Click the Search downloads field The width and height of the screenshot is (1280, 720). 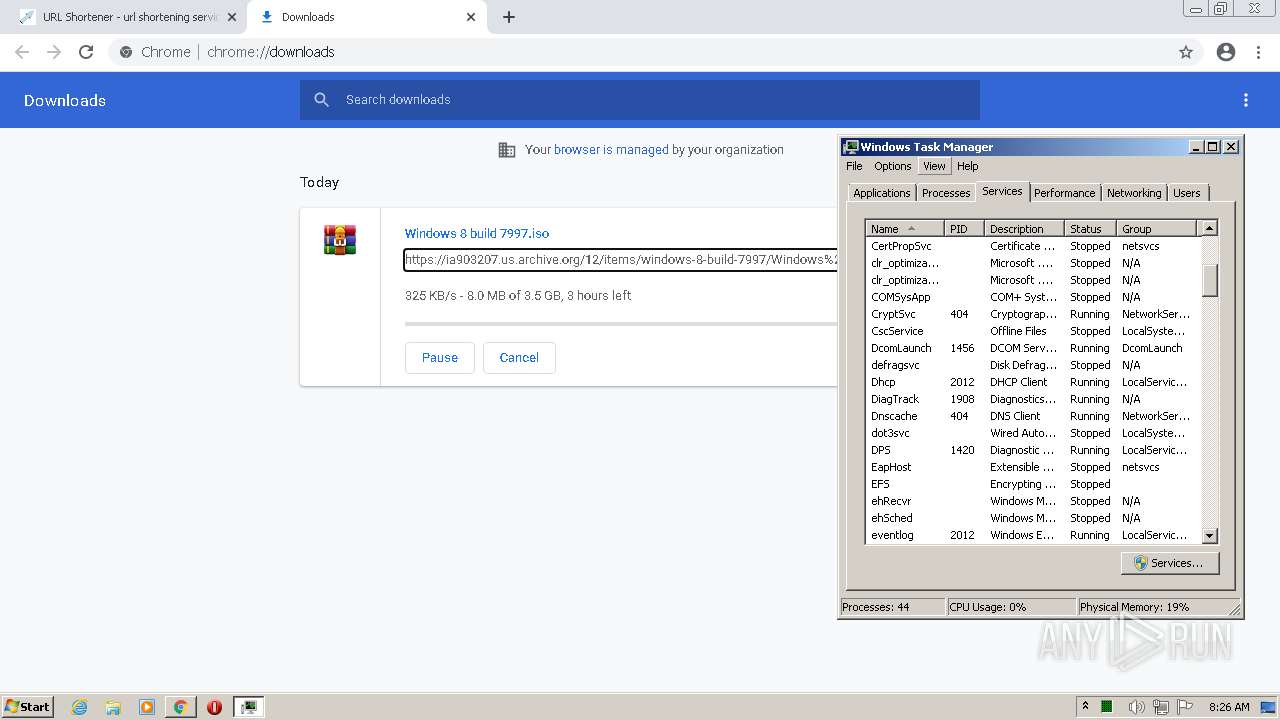640,100
